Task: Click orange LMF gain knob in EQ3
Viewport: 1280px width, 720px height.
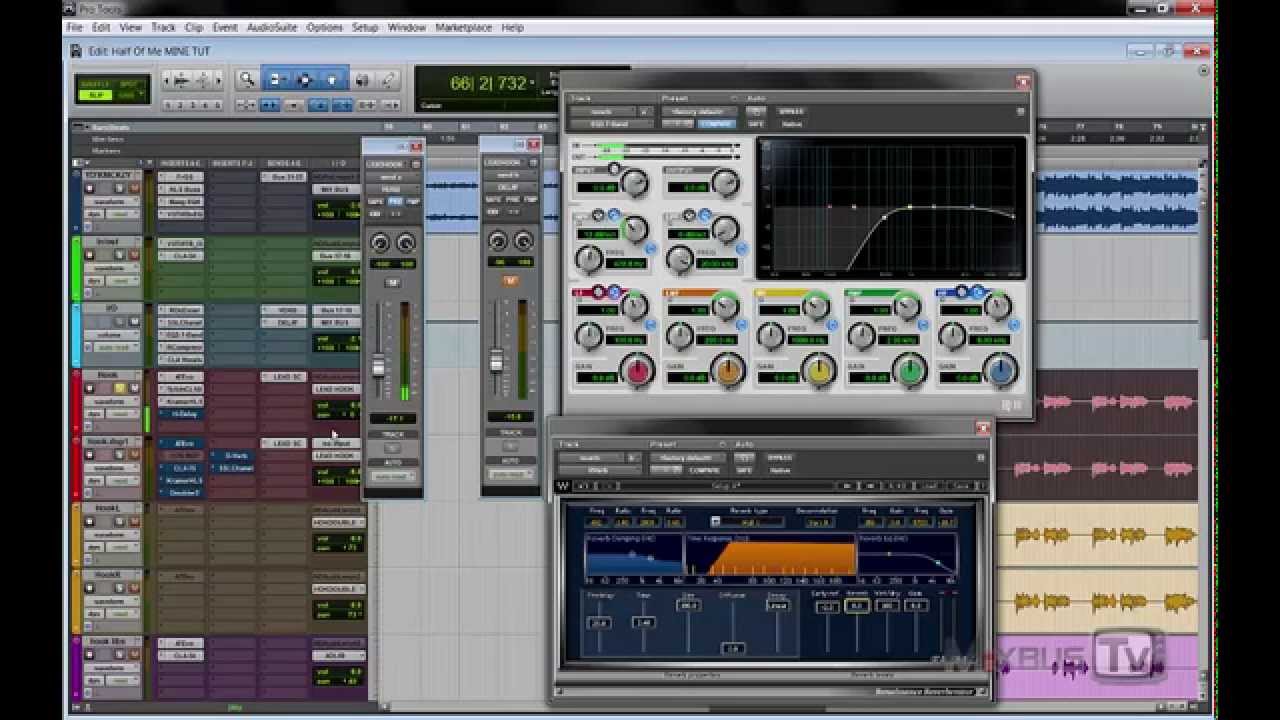Action: pyautogui.click(x=728, y=371)
